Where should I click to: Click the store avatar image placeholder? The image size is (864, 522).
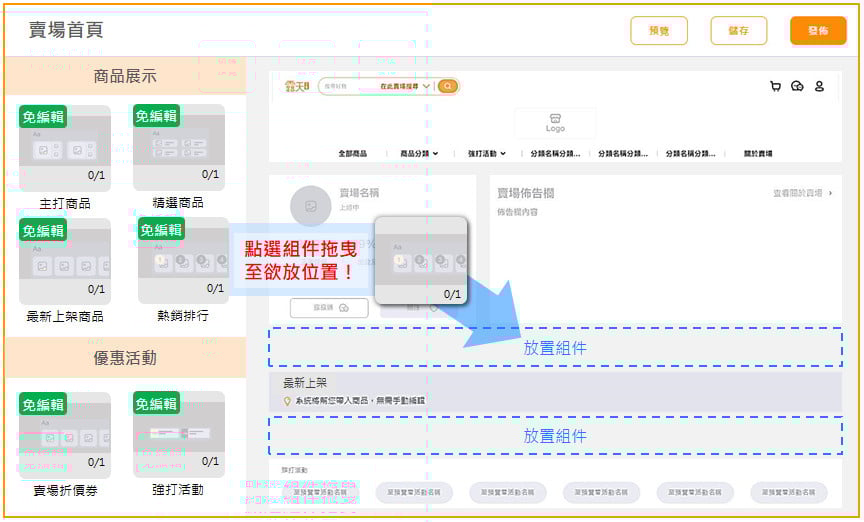(x=311, y=206)
